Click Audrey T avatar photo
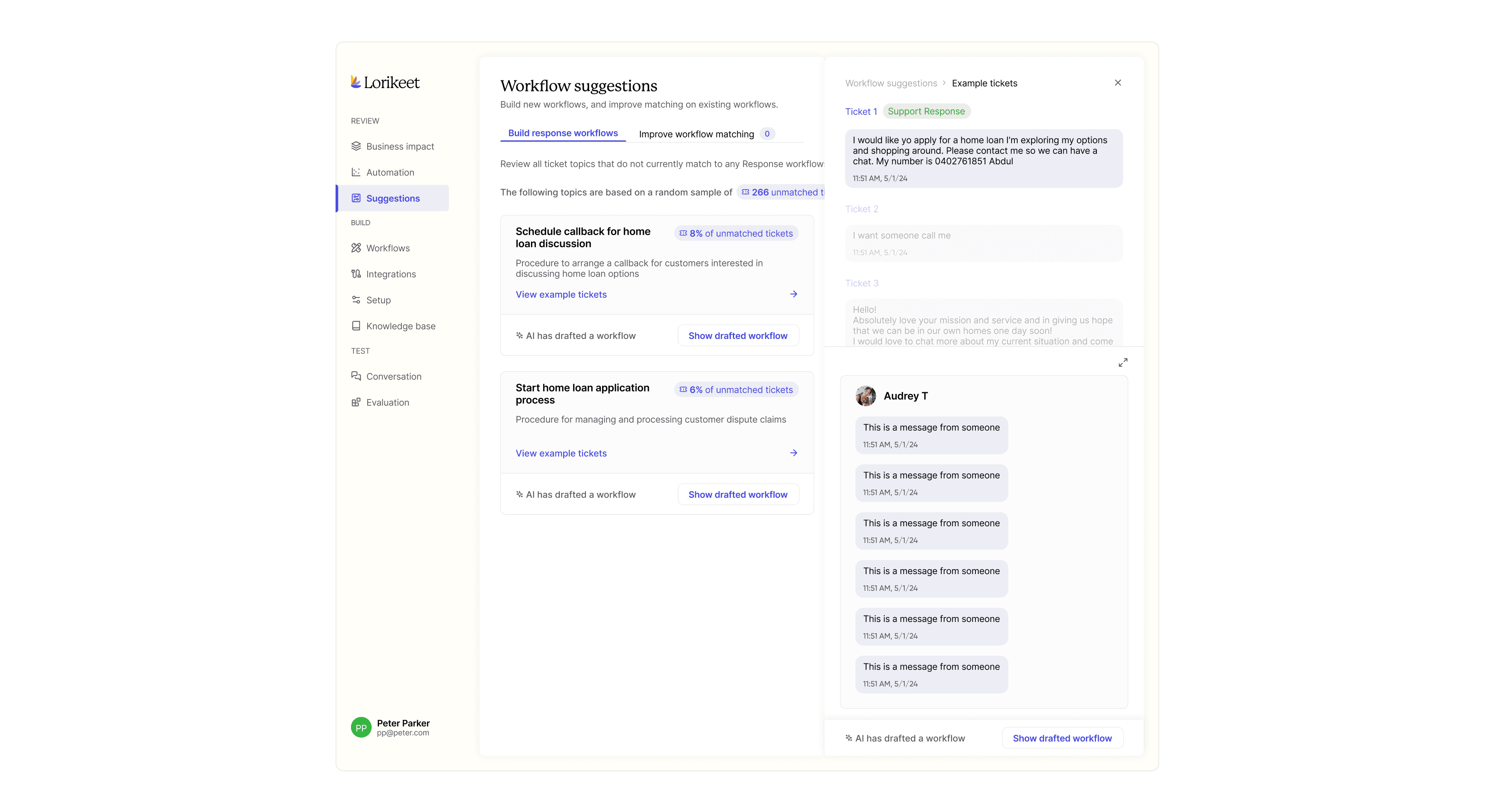Screen dimensions: 1495x812 [x=865, y=395]
